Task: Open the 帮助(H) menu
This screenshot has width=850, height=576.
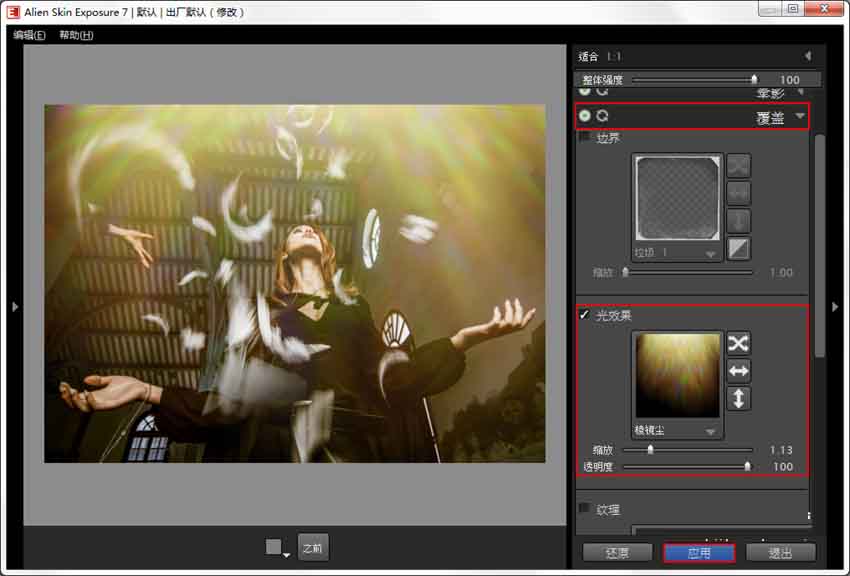Action: [76, 35]
